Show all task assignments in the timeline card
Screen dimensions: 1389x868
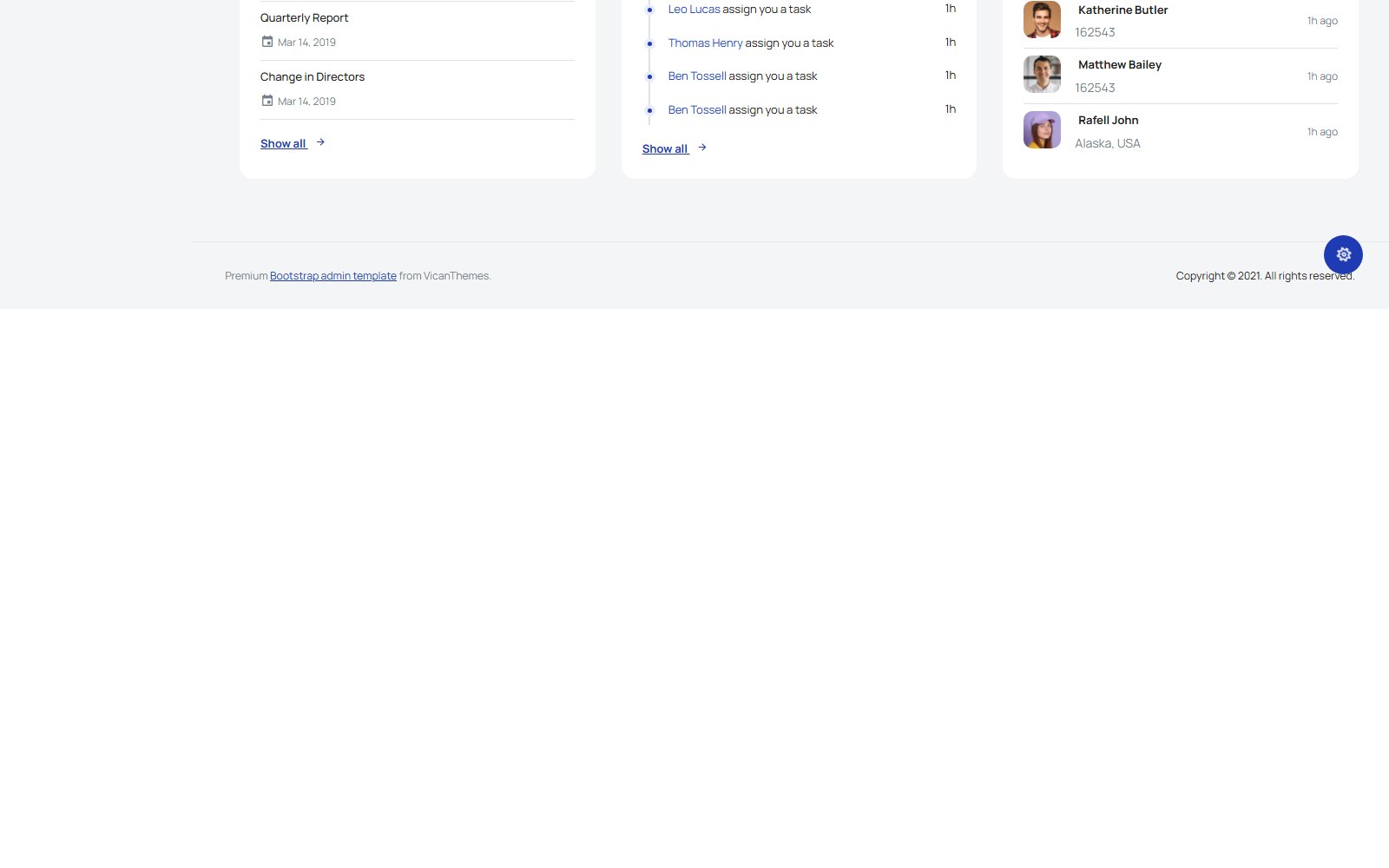pos(665,149)
